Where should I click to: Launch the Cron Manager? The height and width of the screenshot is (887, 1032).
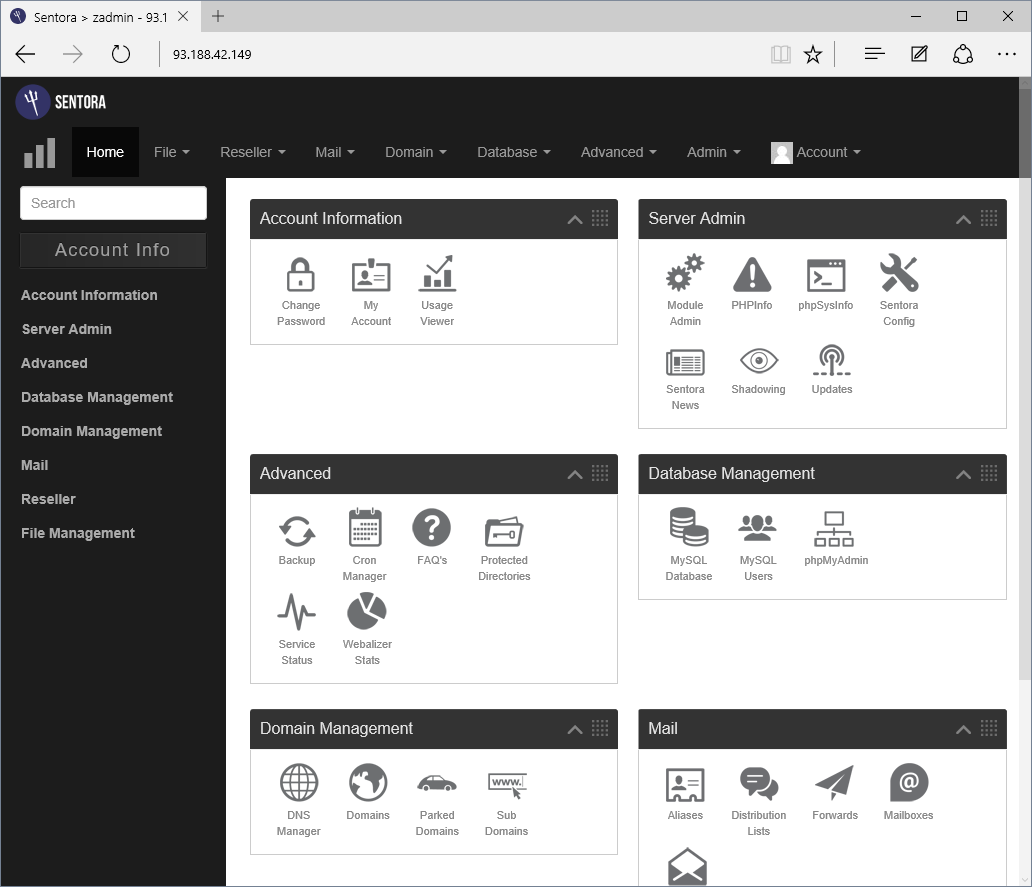(364, 541)
